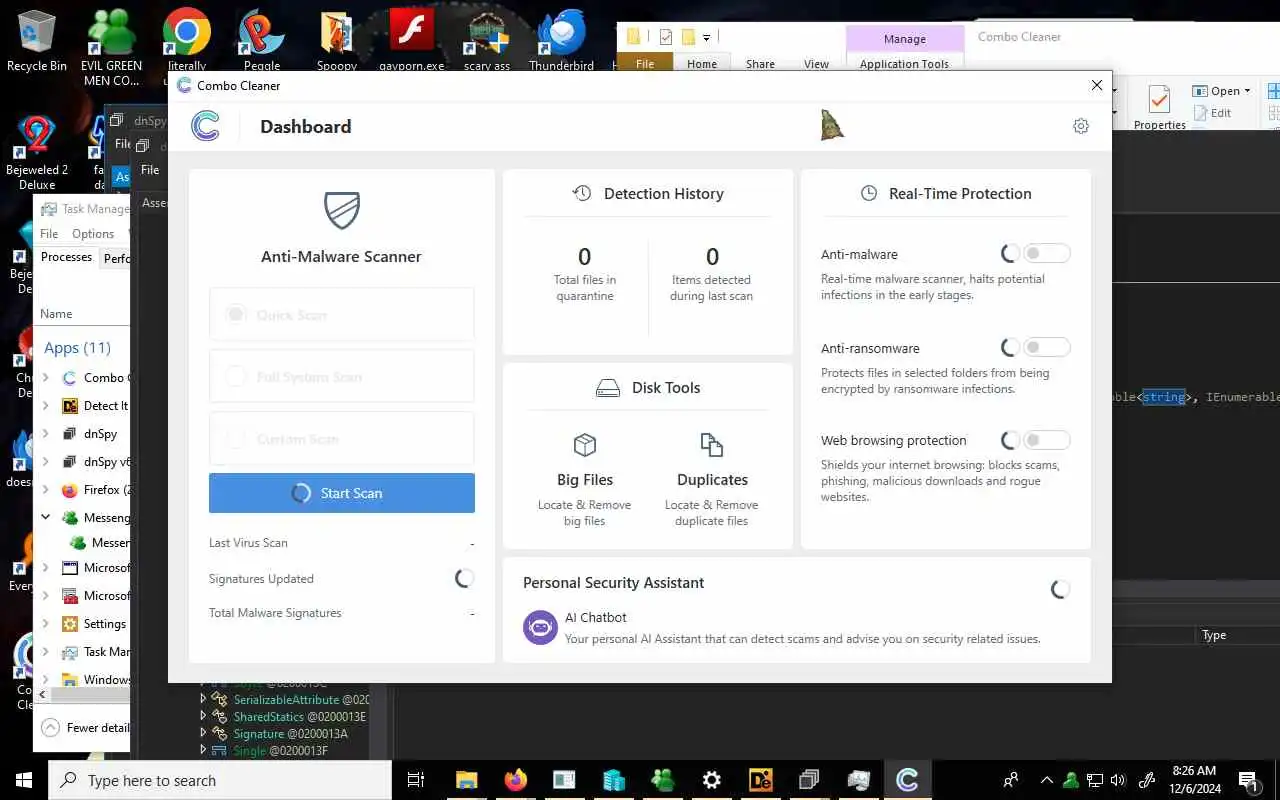The image size is (1280, 800).
Task: Open Thunderbird desktop shortcut
Action: (x=561, y=42)
